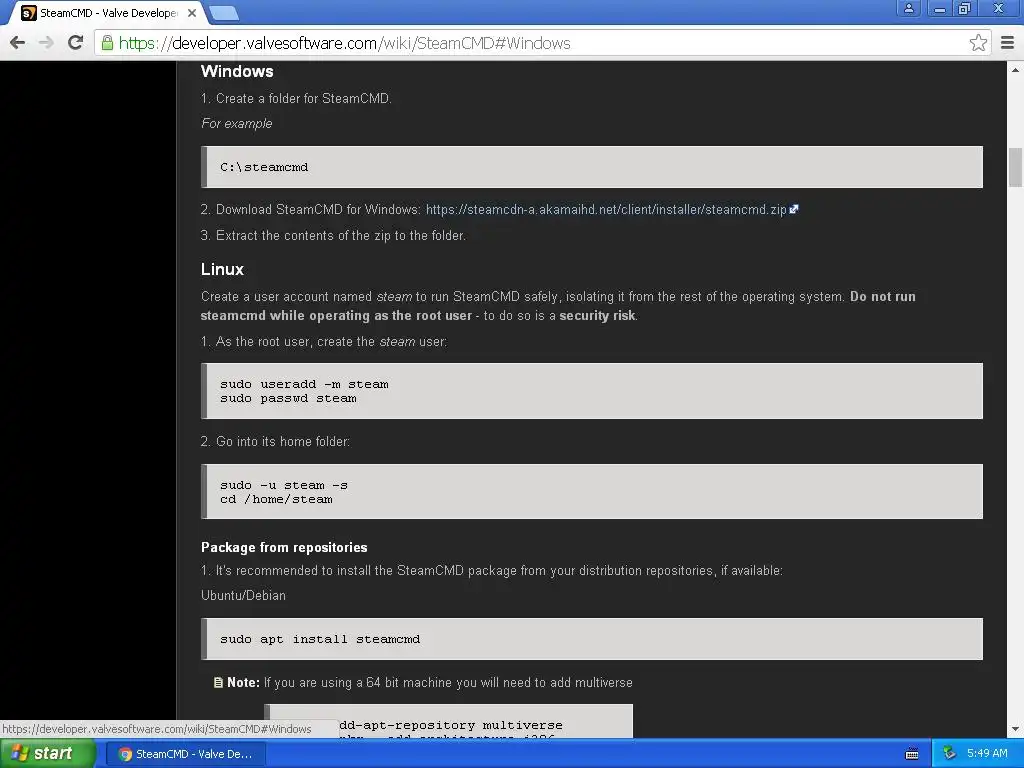Click the scrollbar up arrow
This screenshot has height=768, width=1024.
(1015, 69)
